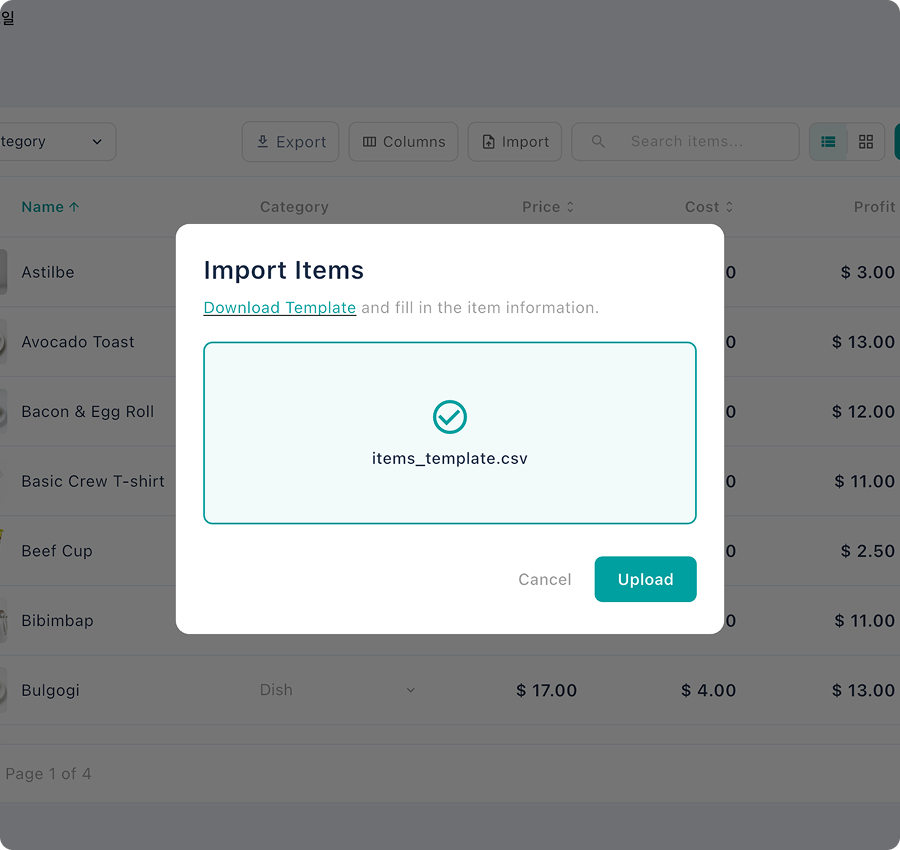Click the Export button
Image resolution: width=900 pixels, height=850 pixels.
coord(290,141)
